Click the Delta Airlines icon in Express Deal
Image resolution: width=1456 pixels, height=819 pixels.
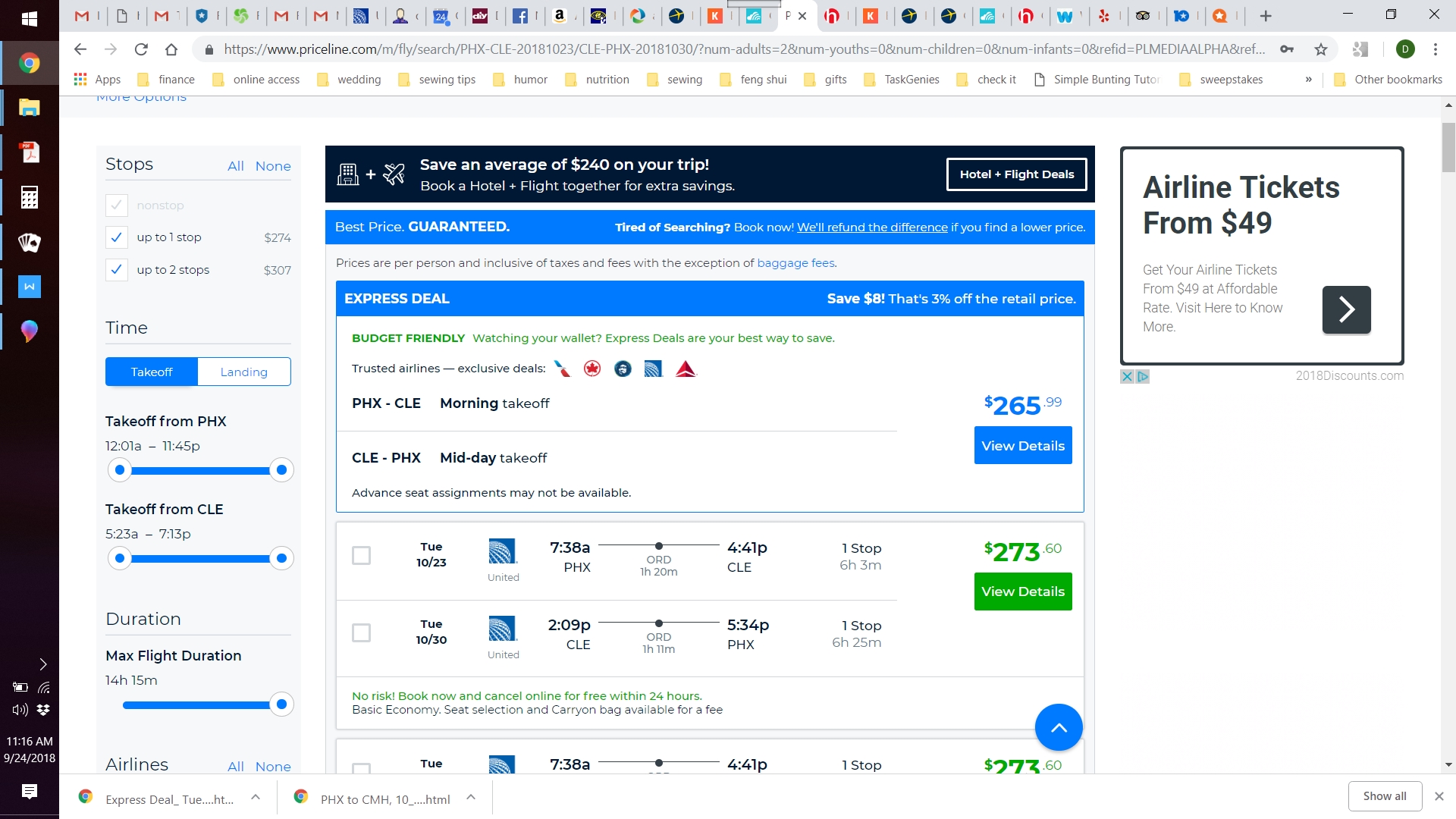click(683, 369)
